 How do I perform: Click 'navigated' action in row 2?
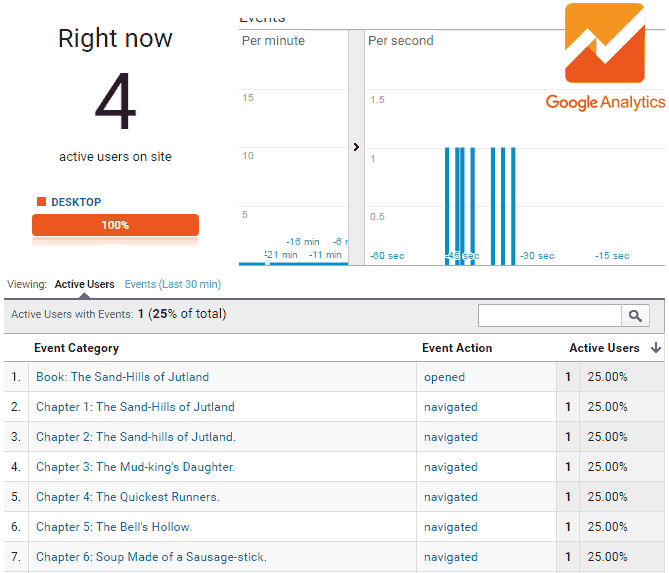pyautogui.click(x=450, y=407)
